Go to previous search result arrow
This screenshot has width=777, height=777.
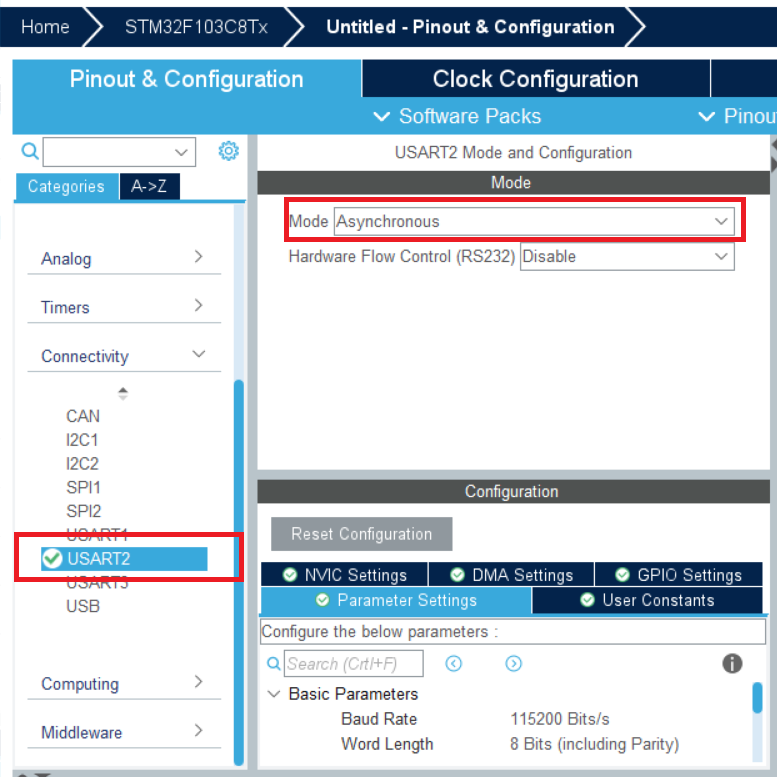coord(453,664)
